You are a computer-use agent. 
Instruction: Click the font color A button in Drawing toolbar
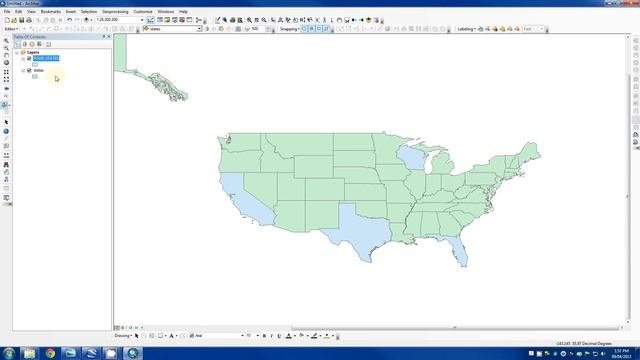pos(289,336)
